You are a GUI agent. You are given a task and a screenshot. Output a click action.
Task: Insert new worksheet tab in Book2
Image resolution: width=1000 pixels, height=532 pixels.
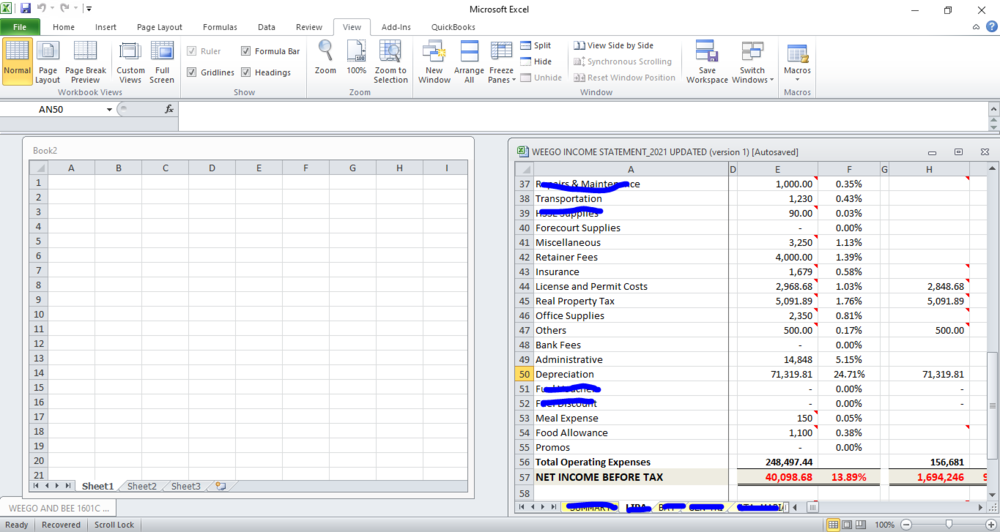(x=221, y=486)
